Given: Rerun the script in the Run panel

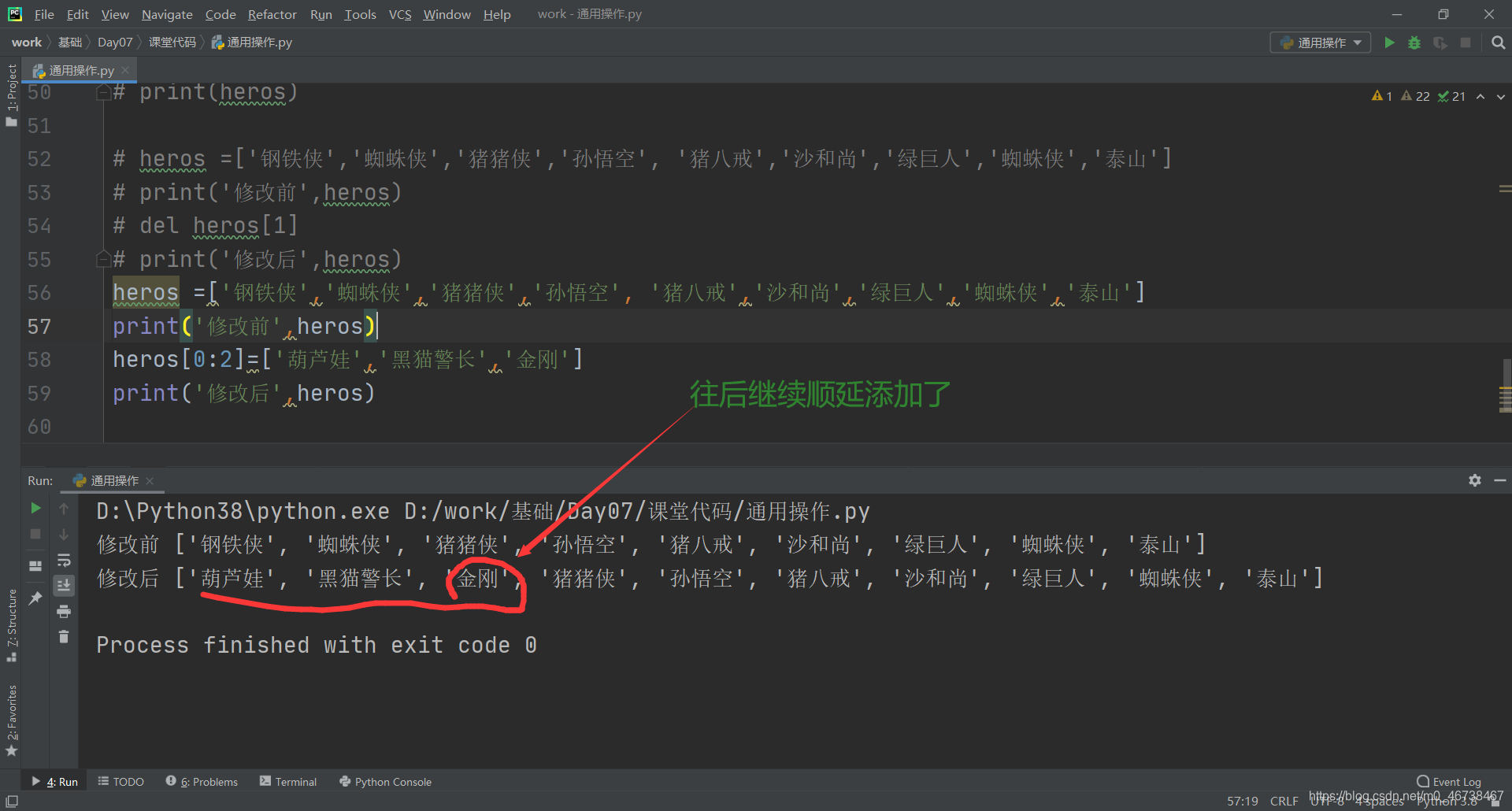Looking at the screenshot, I should click(35, 509).
